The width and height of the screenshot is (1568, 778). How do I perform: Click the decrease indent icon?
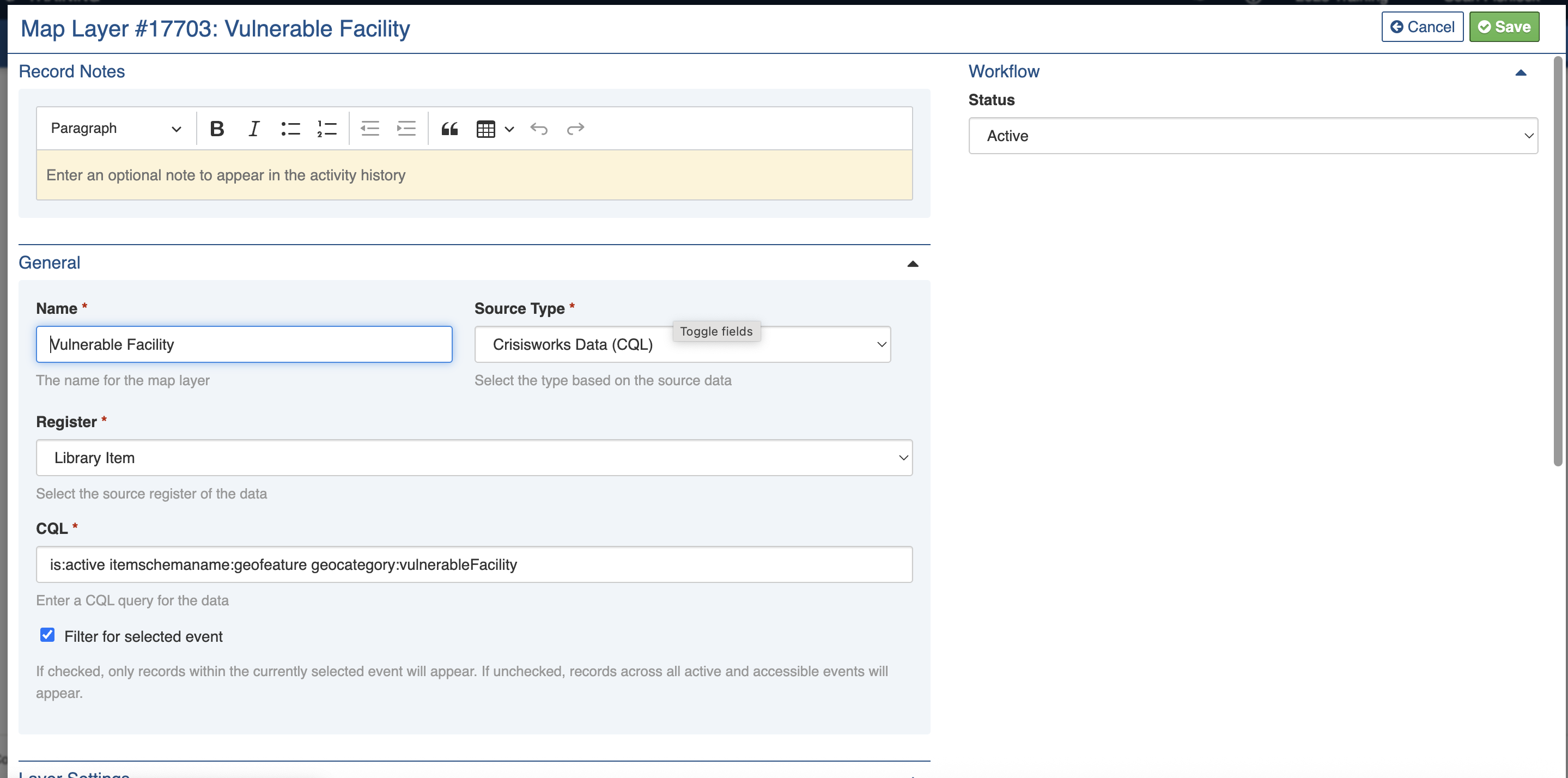point(369,129)
